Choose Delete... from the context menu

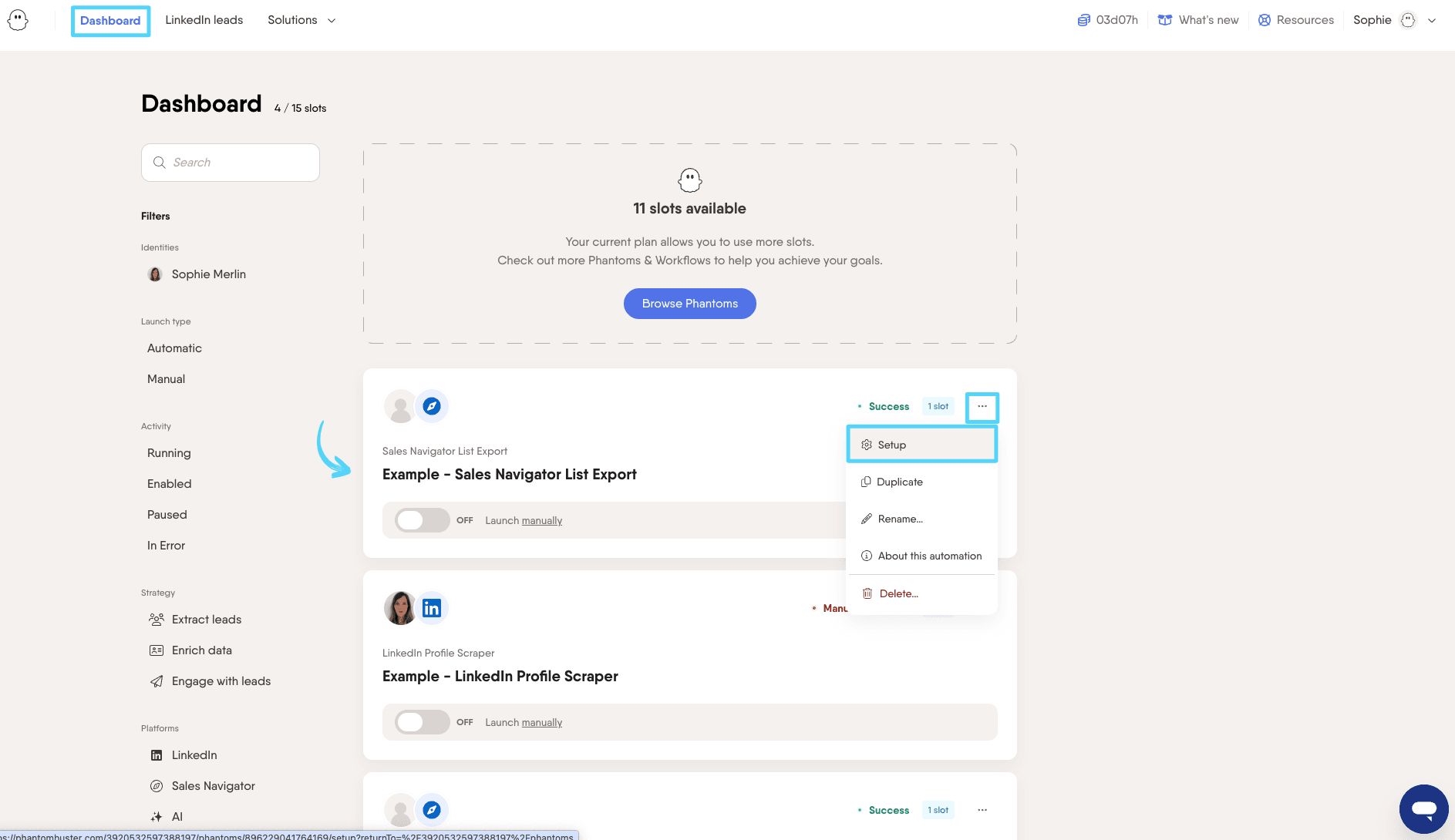click(922, 593)
